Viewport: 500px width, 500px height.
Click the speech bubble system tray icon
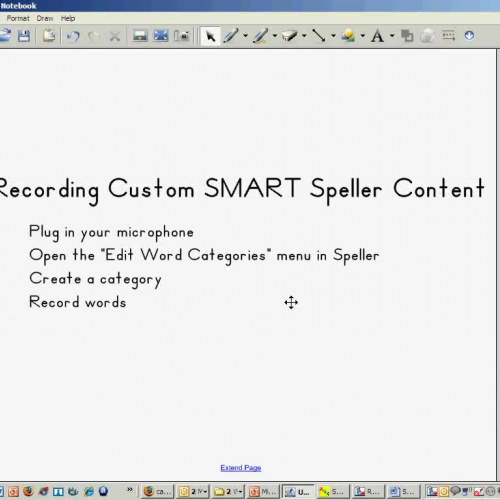pyautogui.click(x=455, y=490)
